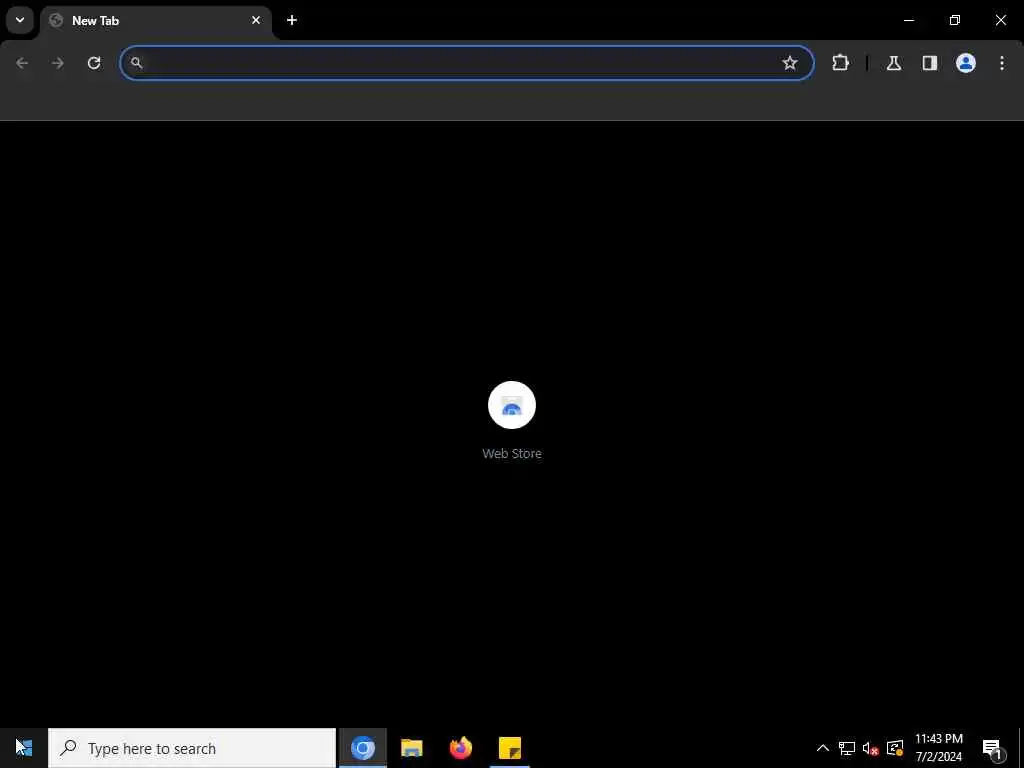Go back to previous page
The width and height of the screenshot is (1024, 768).
(22, 63)
